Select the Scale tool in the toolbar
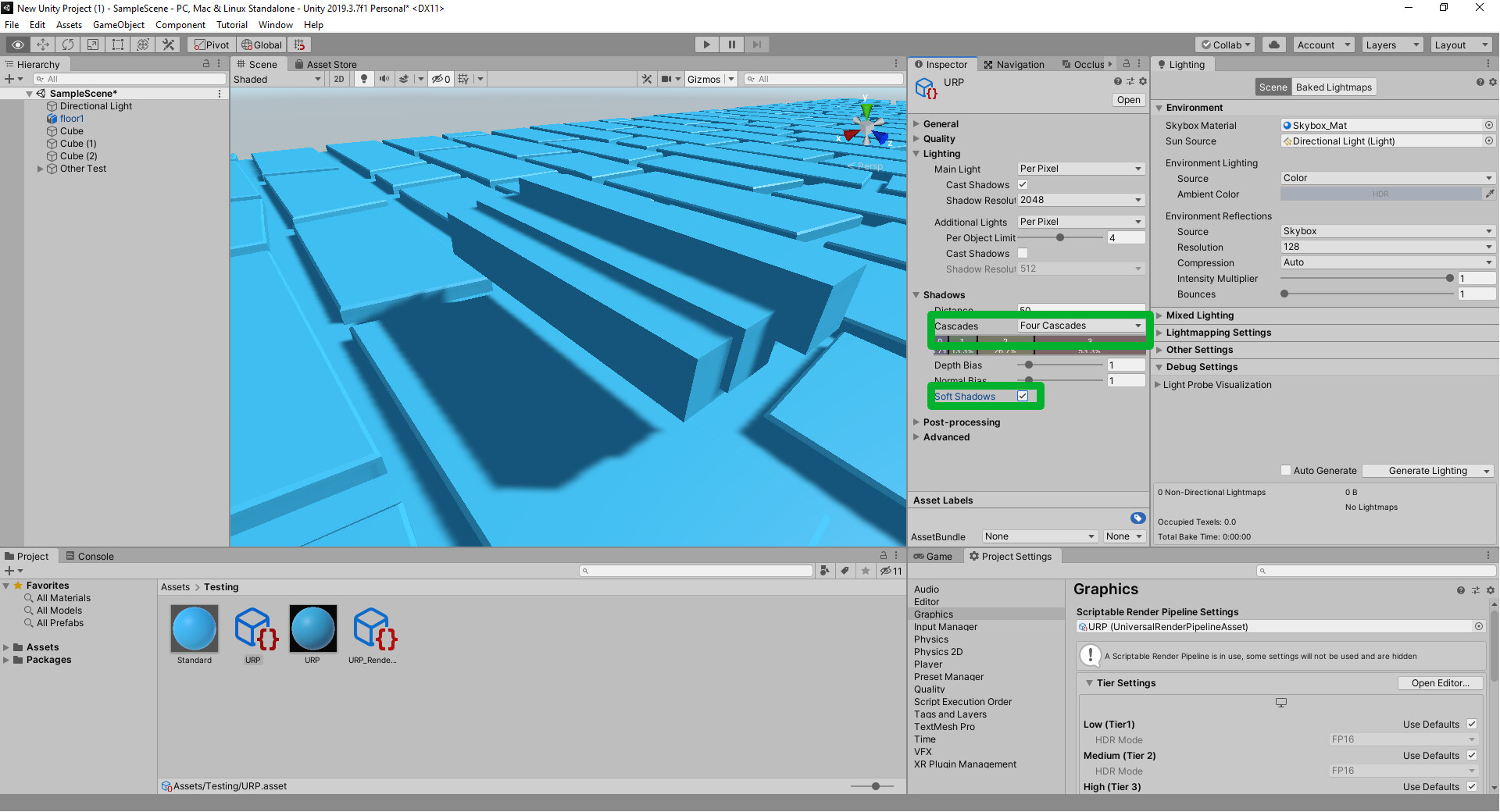 (92, 44)
